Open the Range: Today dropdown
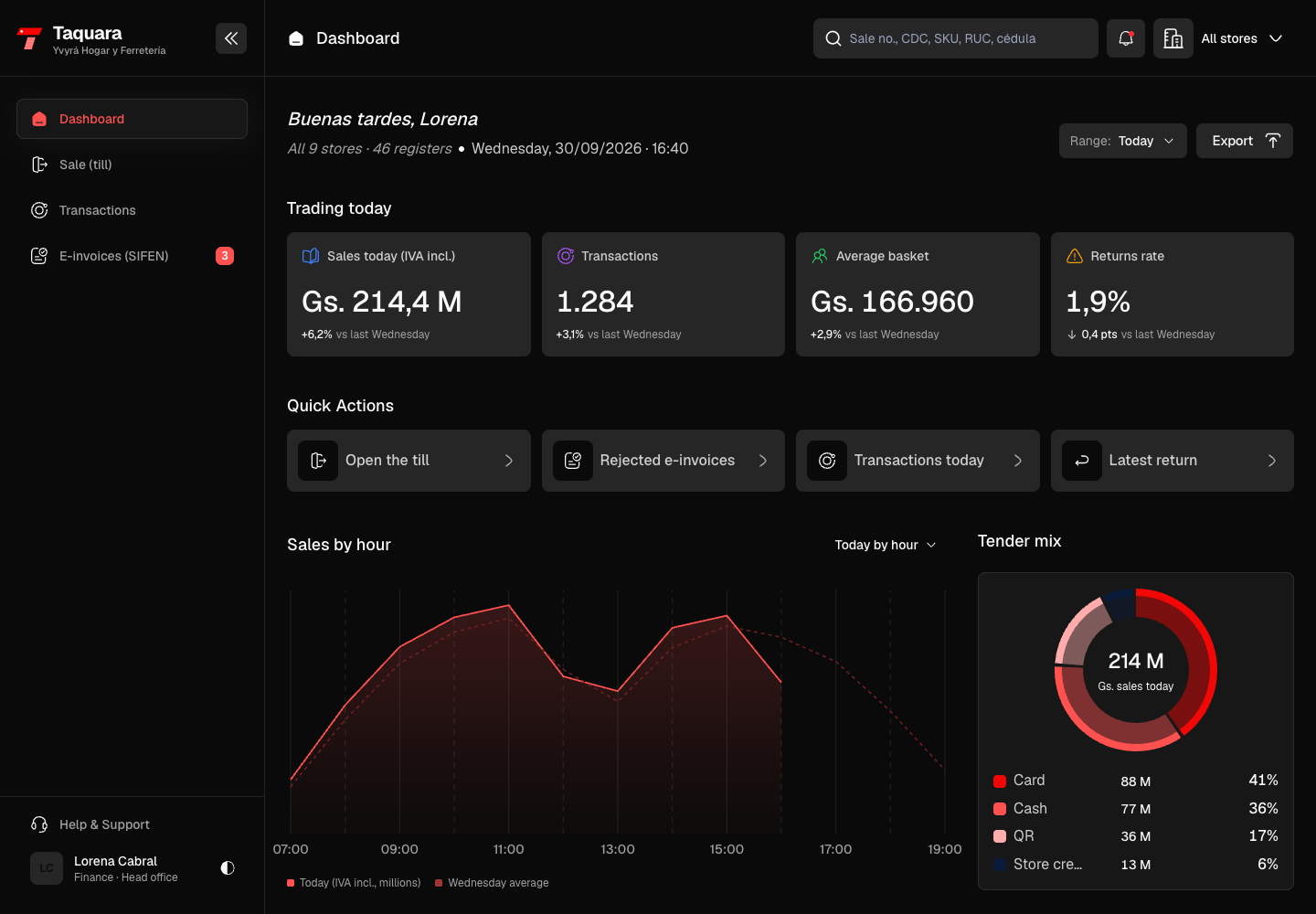 point(1123,141)
